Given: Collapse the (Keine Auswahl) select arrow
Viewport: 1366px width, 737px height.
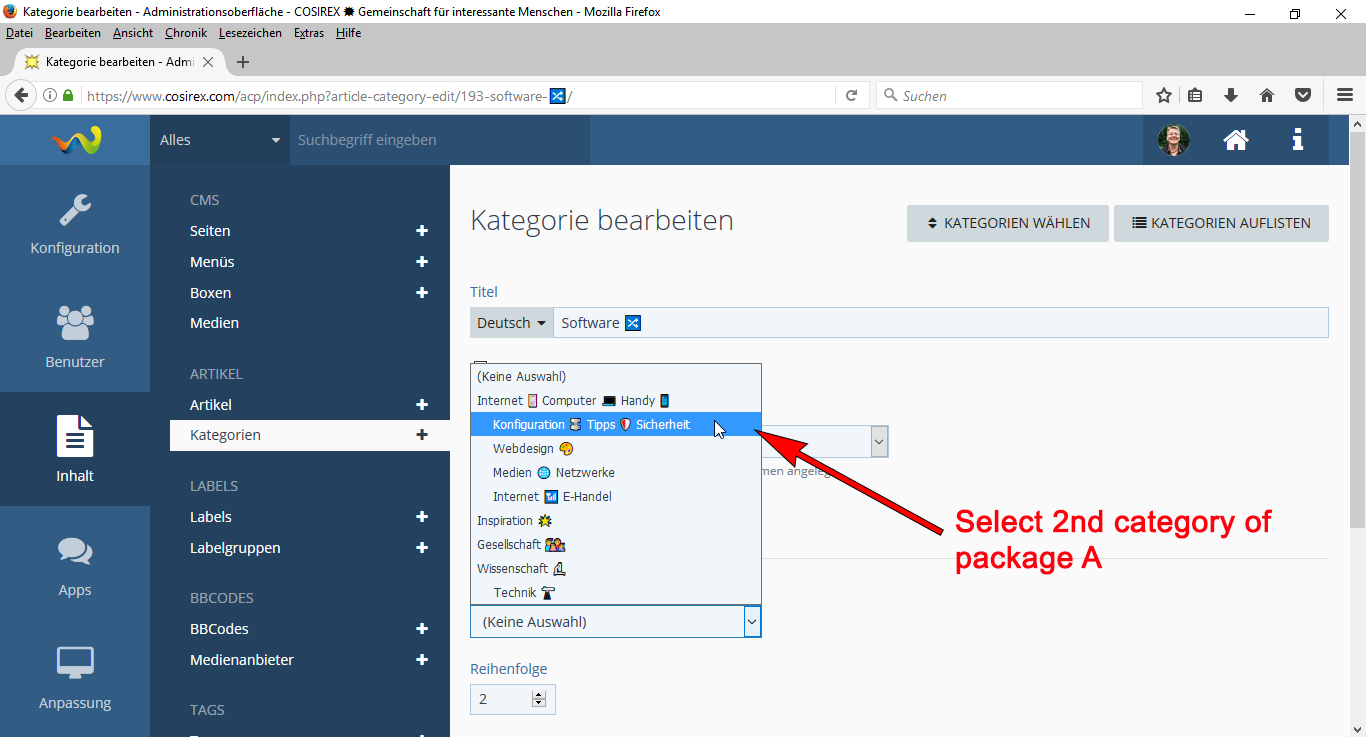Looking at the screenshot, I should point(752,622).
